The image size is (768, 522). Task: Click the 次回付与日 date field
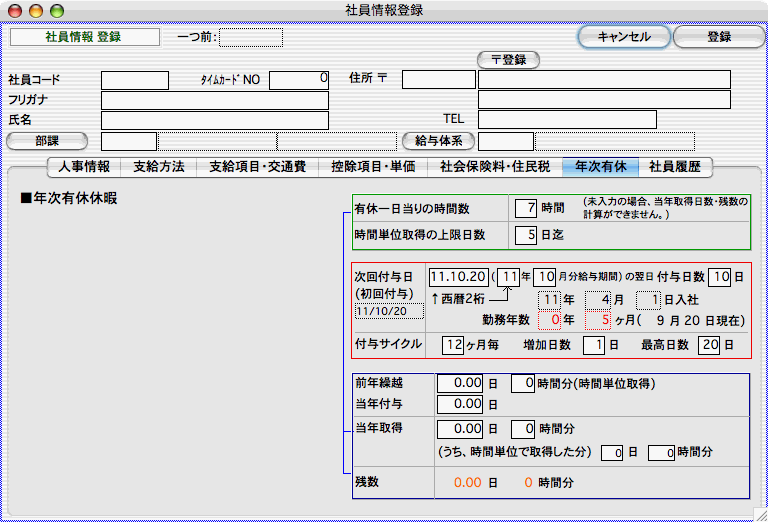(458, 277)
